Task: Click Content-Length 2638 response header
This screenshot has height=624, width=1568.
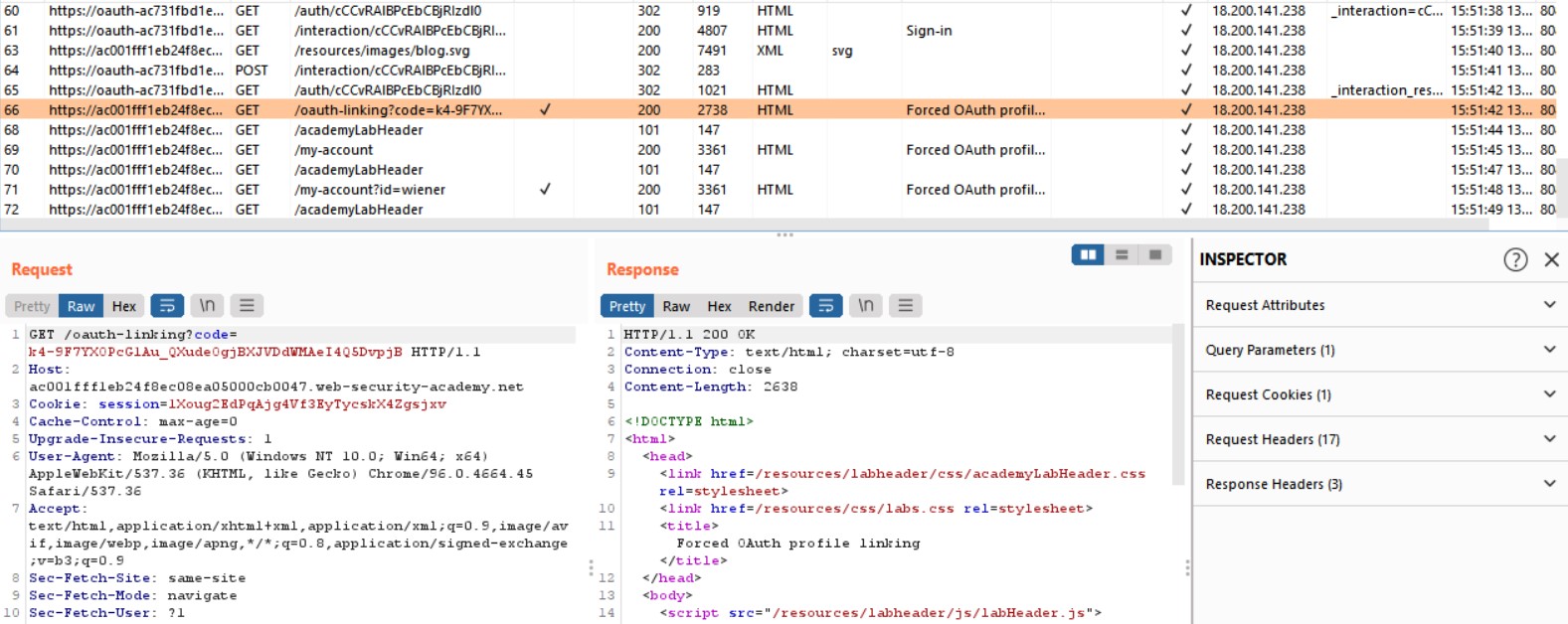Action: click(711, 387)
